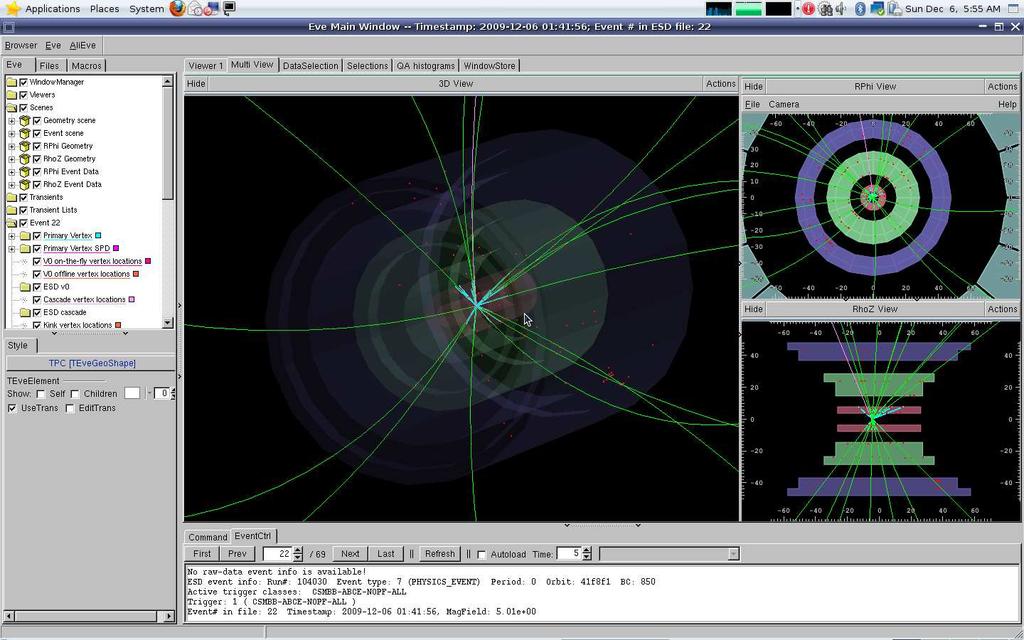This screenshot has width=1024, height=640.
Task: Open the Browser menu
Action: [x=21, y=46]
